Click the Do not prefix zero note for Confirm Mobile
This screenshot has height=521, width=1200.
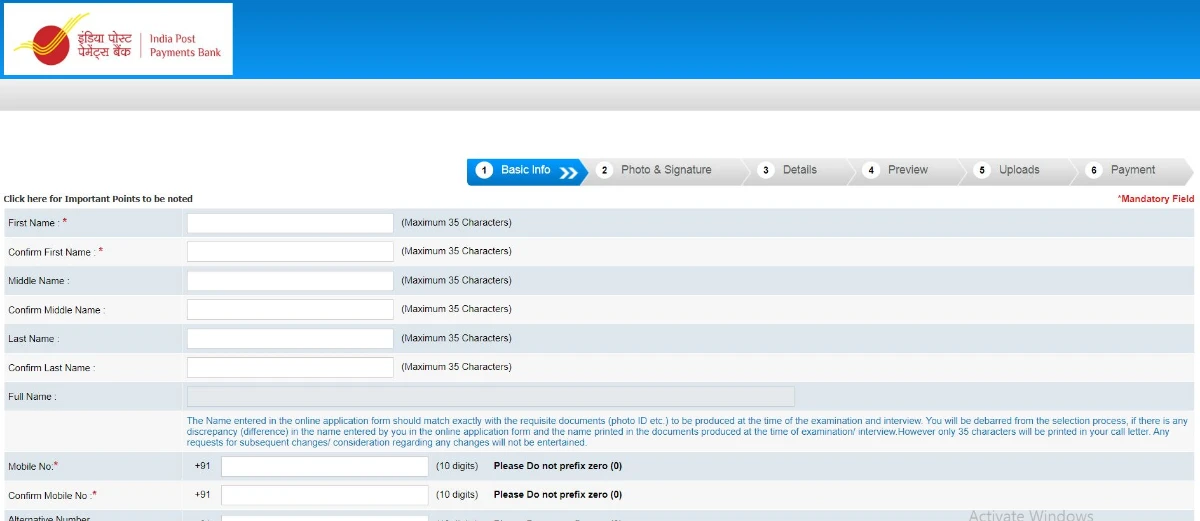[x=558, y=495]
